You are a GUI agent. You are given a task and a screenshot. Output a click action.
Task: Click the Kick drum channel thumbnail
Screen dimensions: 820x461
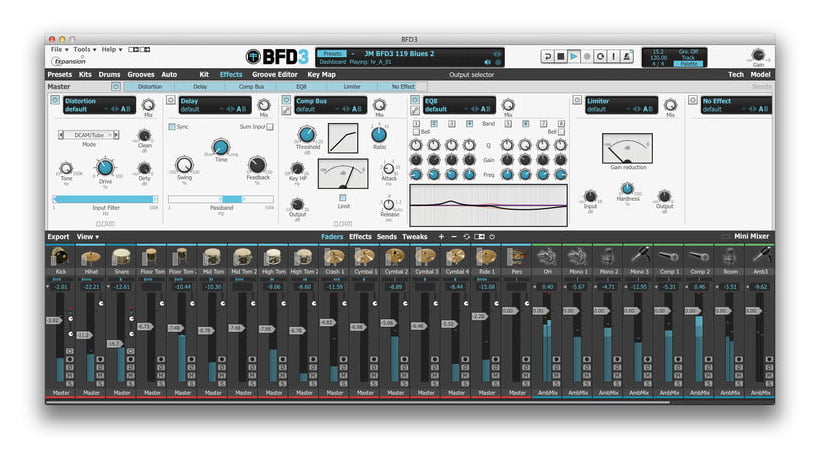pos(60,257)
